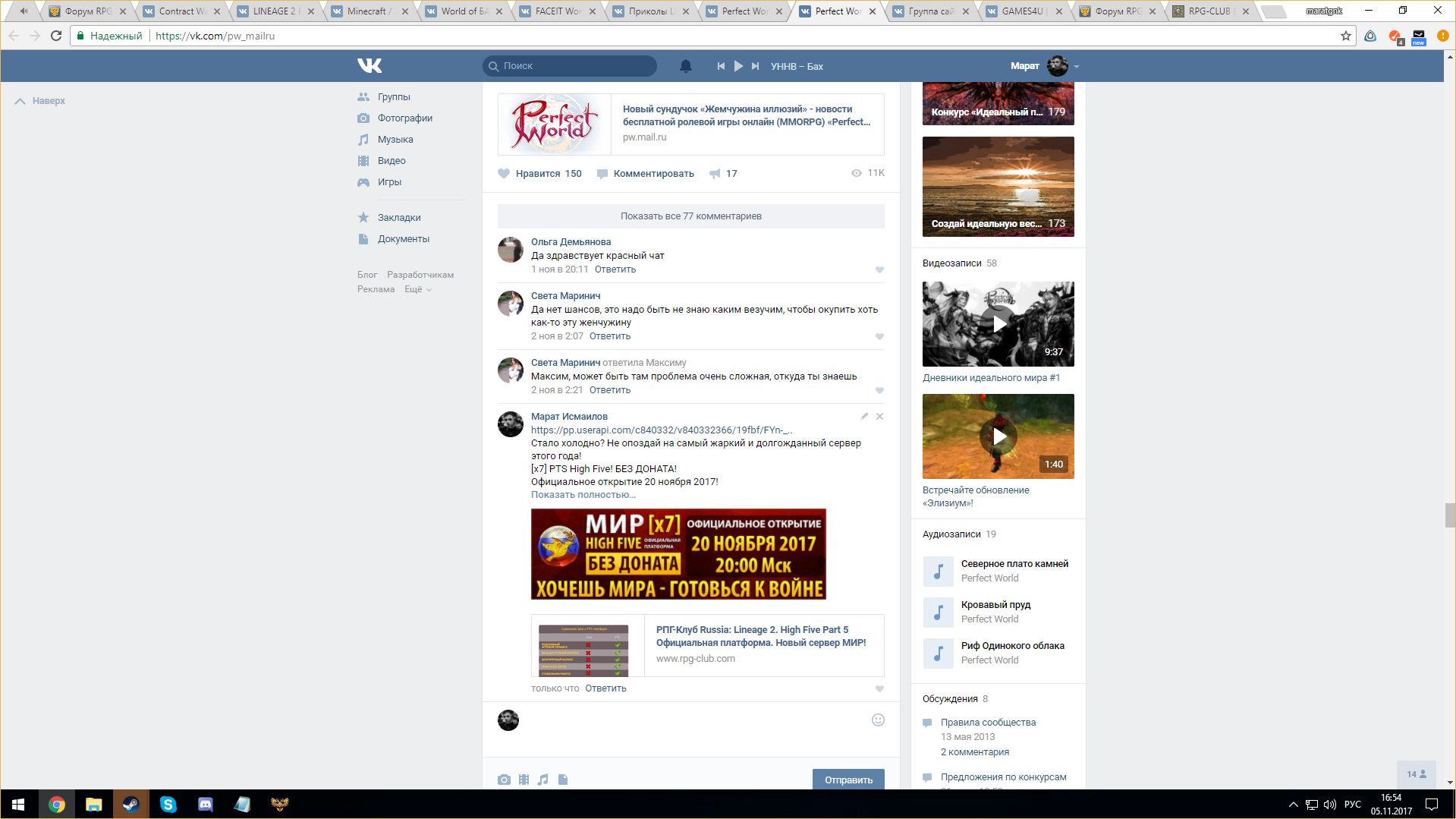
Task: Like Марат Исмаилов's comment
Action: 879,688
